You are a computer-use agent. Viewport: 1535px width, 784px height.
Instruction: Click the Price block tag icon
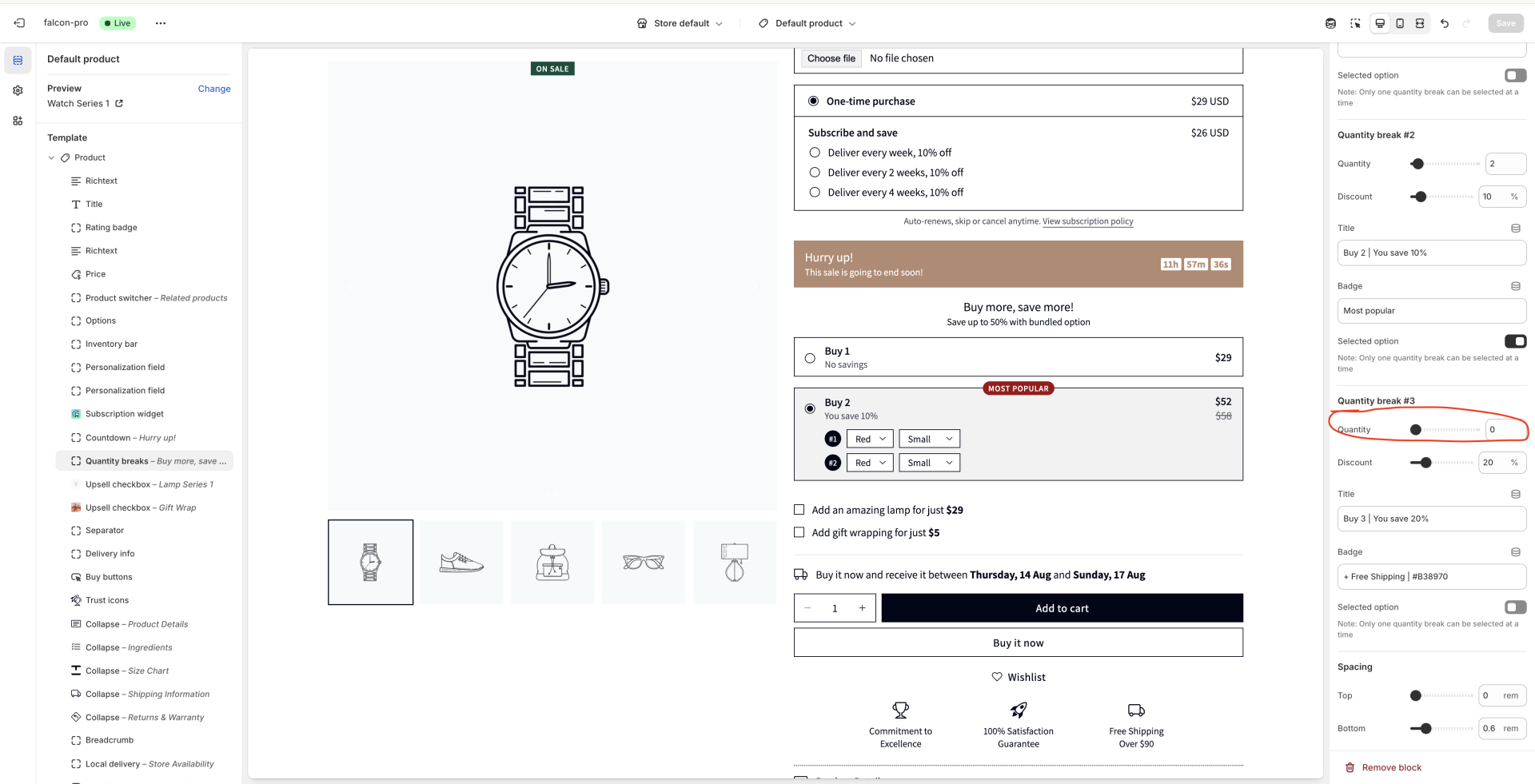[x=76, y=274]
